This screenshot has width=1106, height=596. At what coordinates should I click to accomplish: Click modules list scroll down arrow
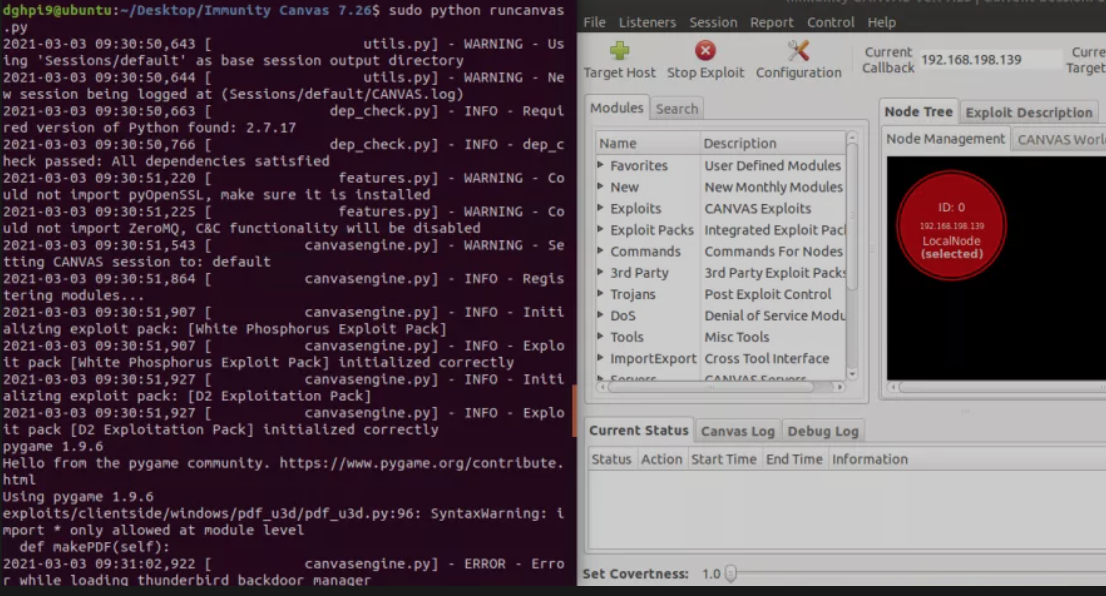tap(851, 374)
